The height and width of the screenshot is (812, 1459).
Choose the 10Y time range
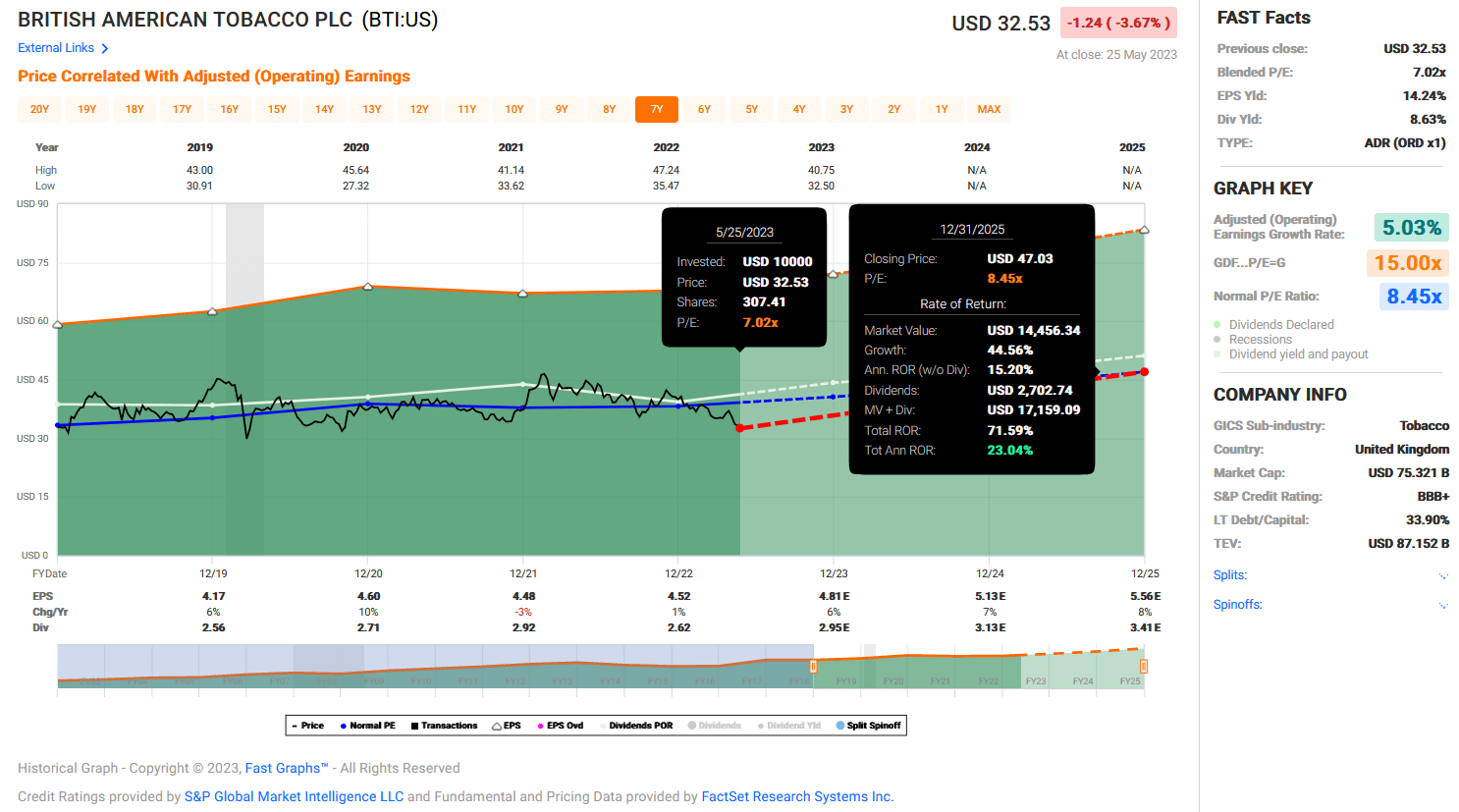pos(514,109)
